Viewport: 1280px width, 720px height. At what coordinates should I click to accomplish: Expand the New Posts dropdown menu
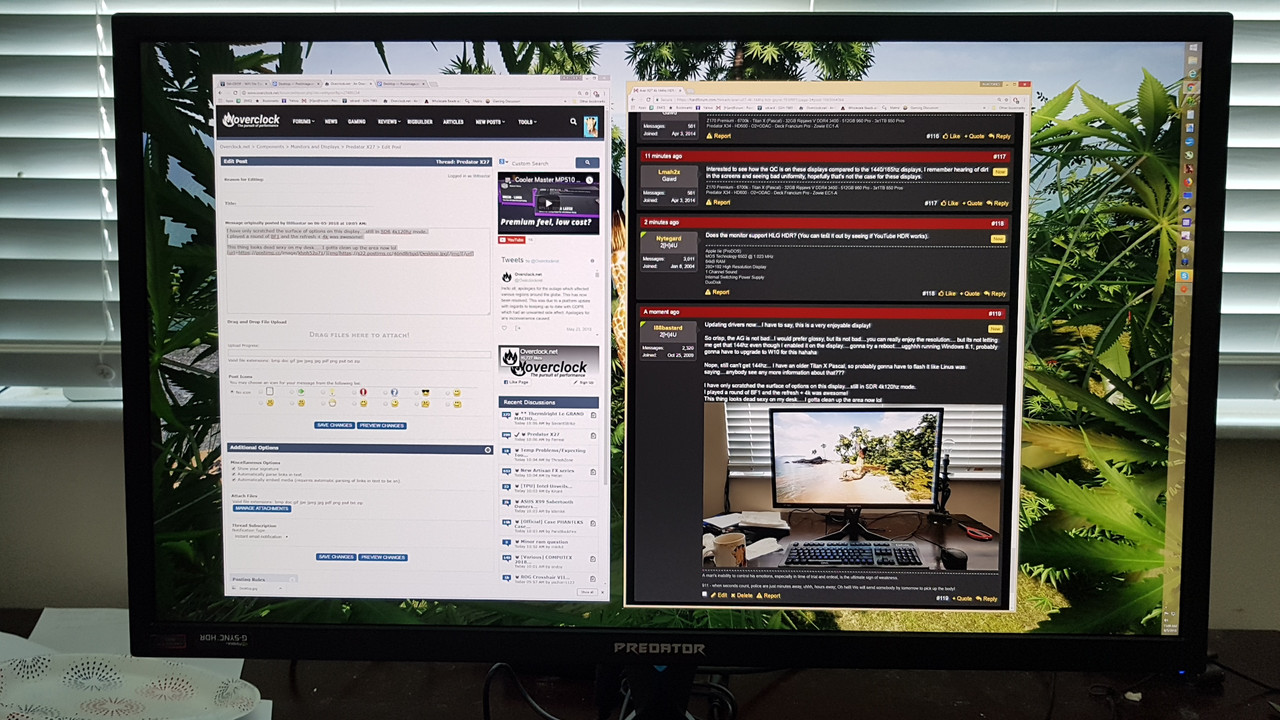coord(490,122)
